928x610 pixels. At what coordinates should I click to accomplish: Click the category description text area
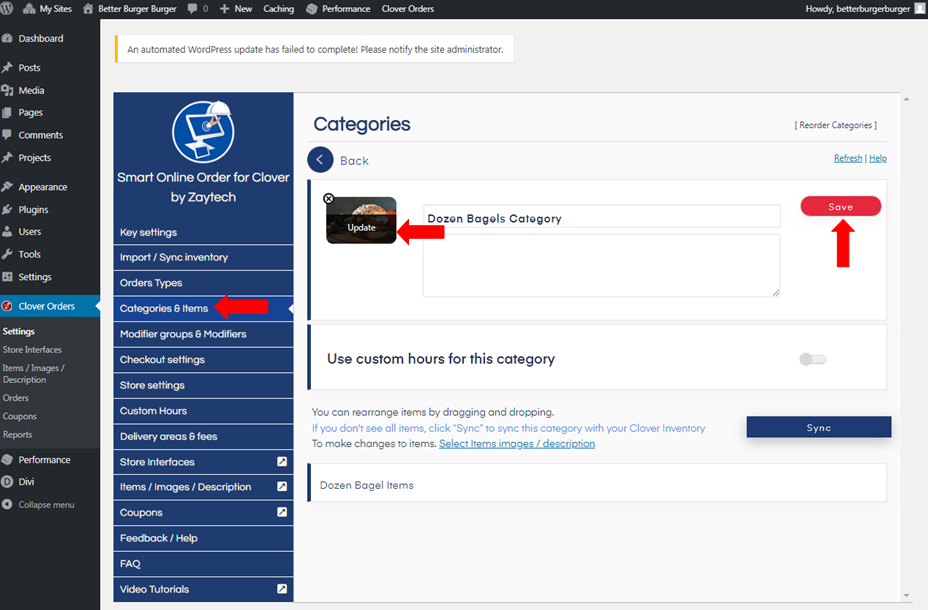click(601, 265)
